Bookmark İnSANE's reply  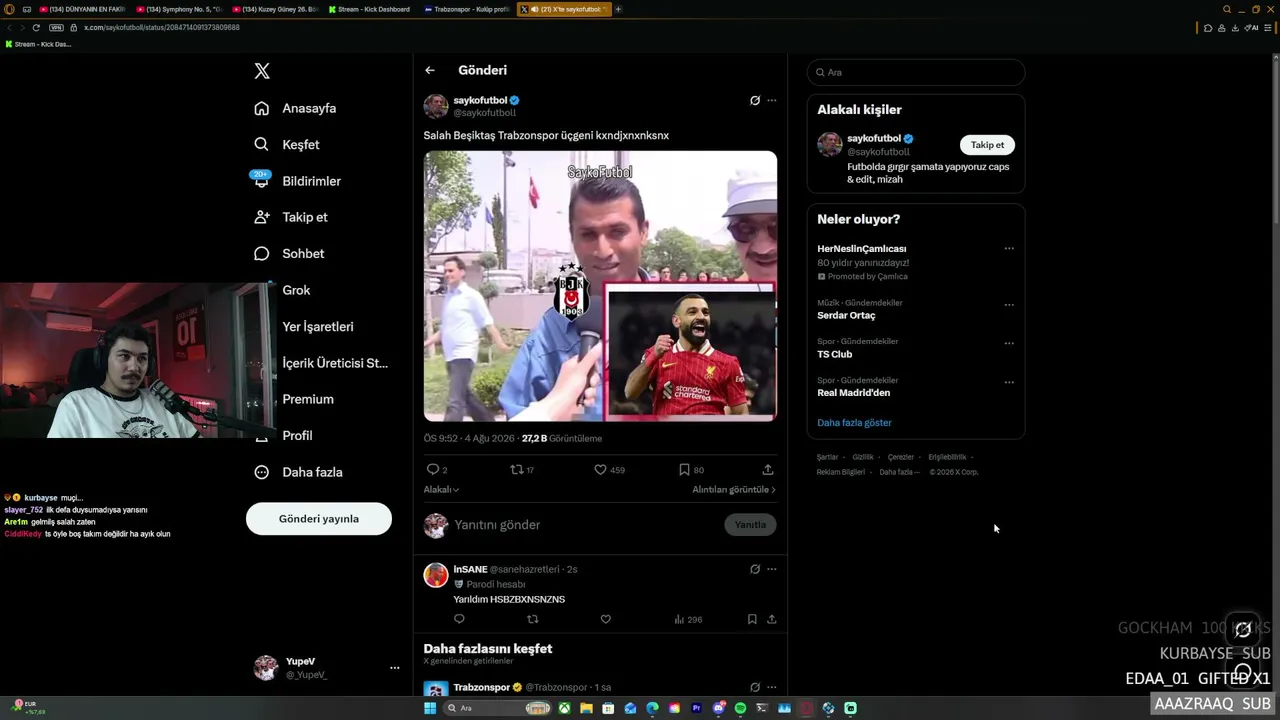point(752,619)
